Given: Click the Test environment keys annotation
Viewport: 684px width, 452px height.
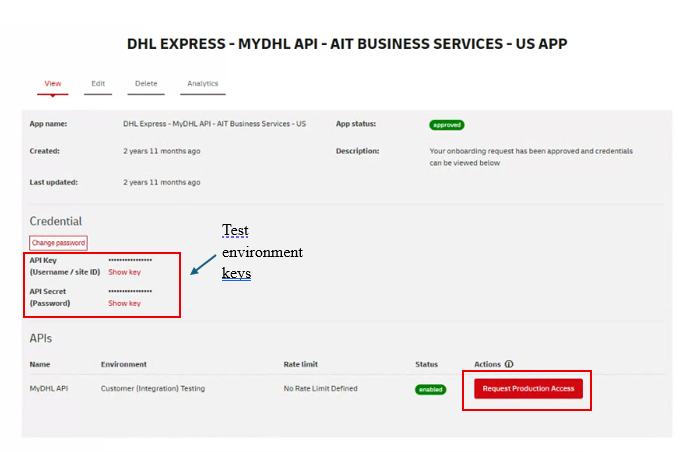Looking at the screenshot, I should click(262, 251).
